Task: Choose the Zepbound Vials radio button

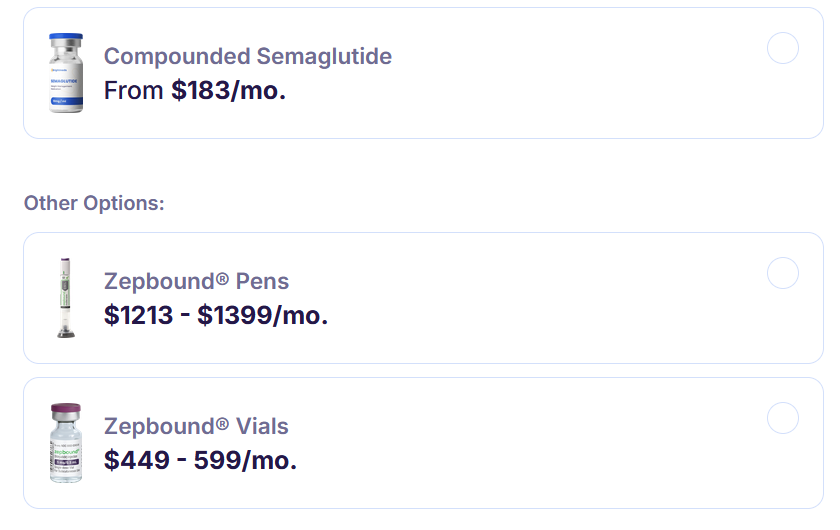Action: tap(782, 418)
